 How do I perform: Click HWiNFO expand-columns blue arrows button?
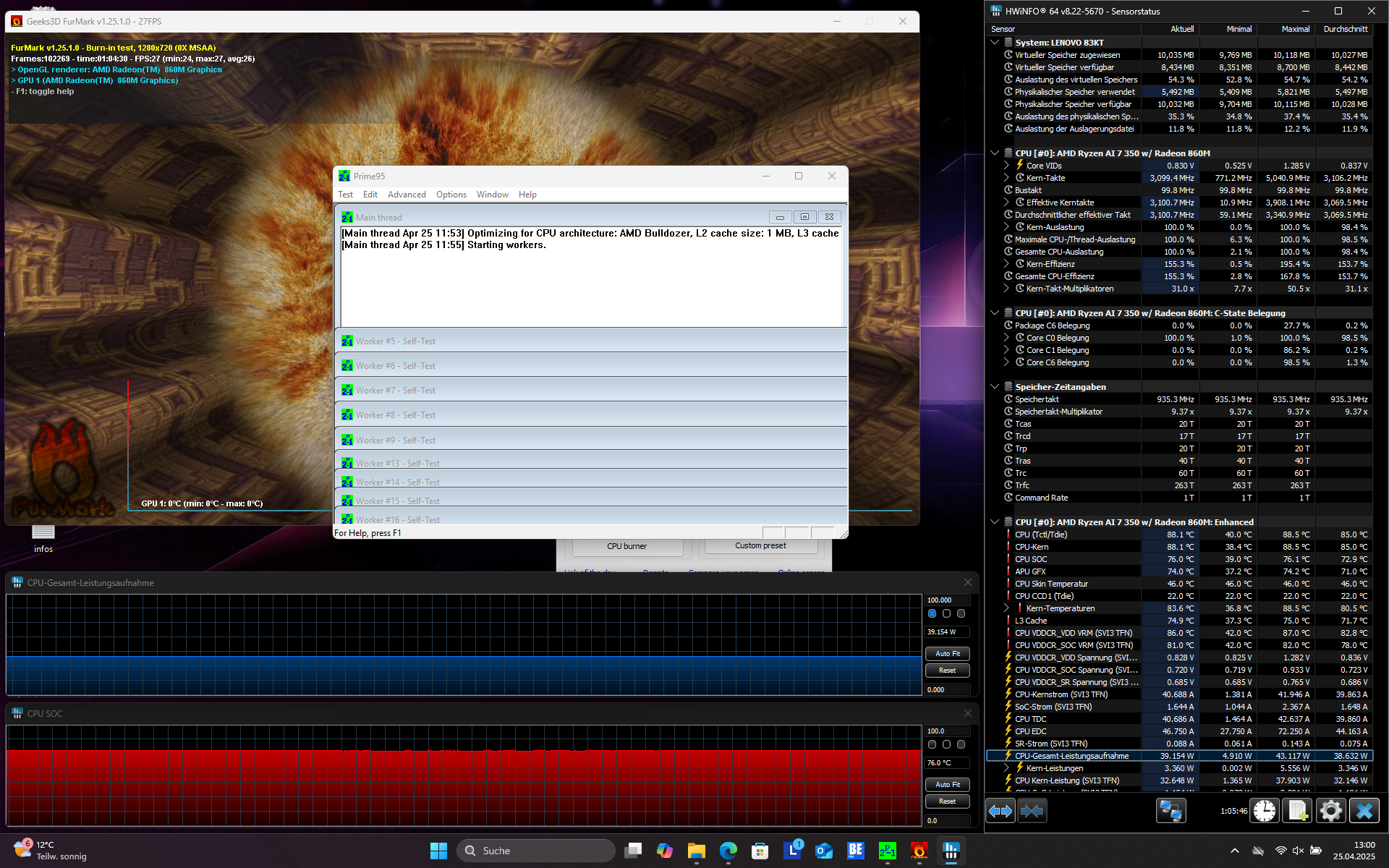click(1001, 811)
